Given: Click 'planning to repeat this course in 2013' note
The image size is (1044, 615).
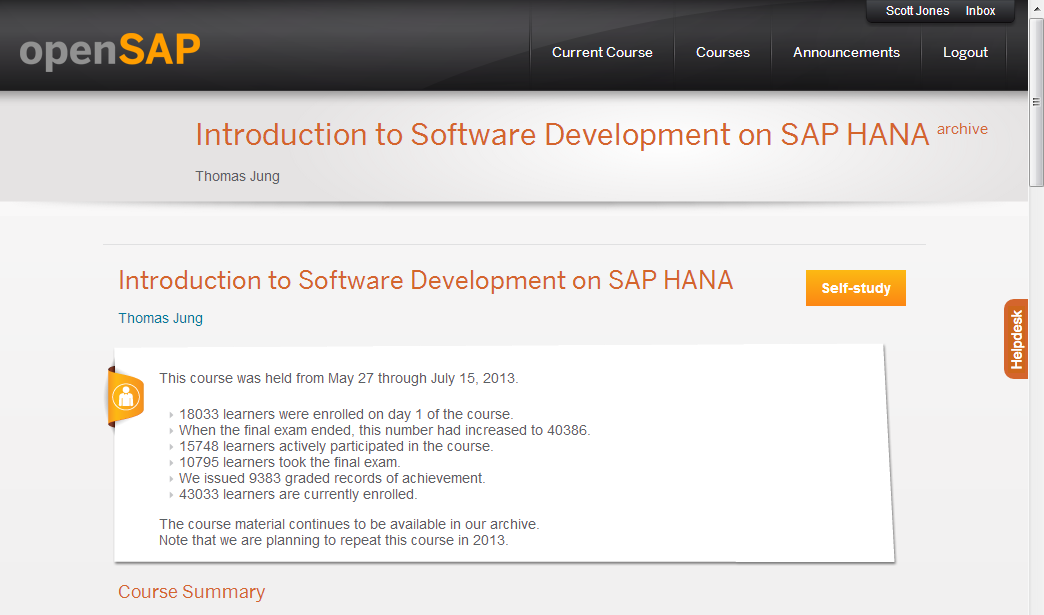Looking at the screenshot, I should pos(334,540).
